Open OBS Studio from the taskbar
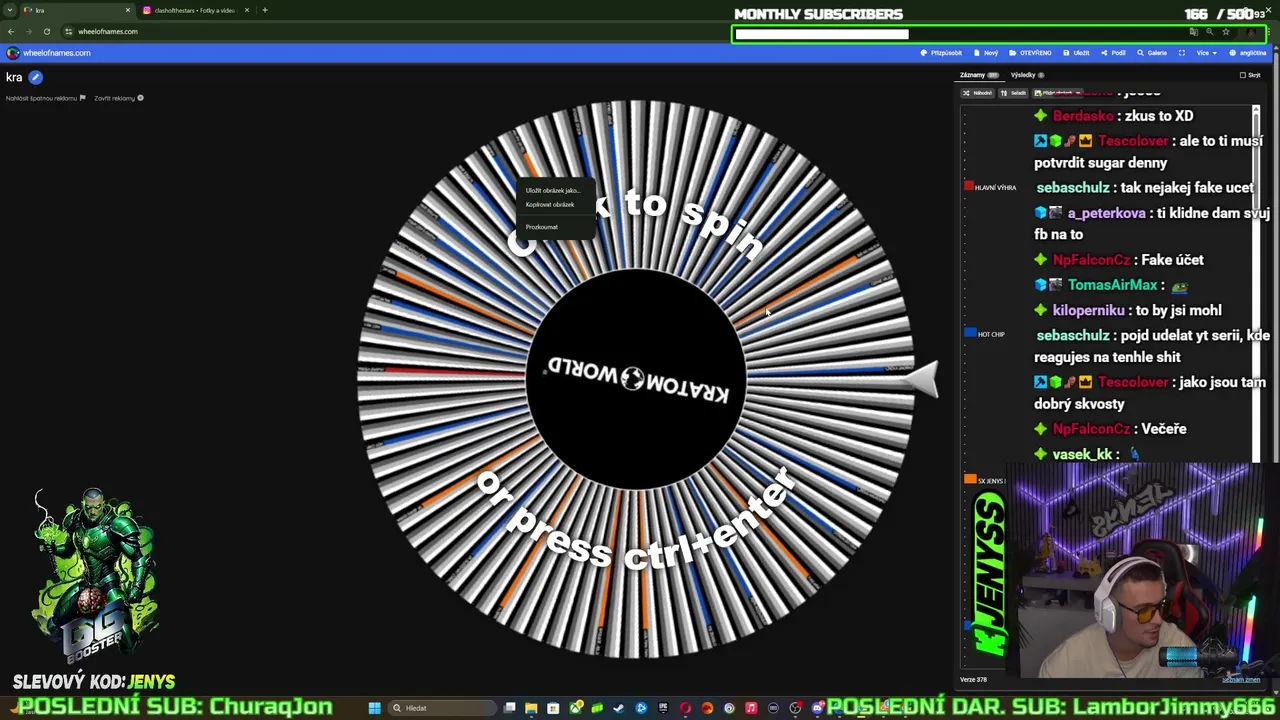This screenshot has width=1280, height=720. pyautogui.click(x=795, y=708)
